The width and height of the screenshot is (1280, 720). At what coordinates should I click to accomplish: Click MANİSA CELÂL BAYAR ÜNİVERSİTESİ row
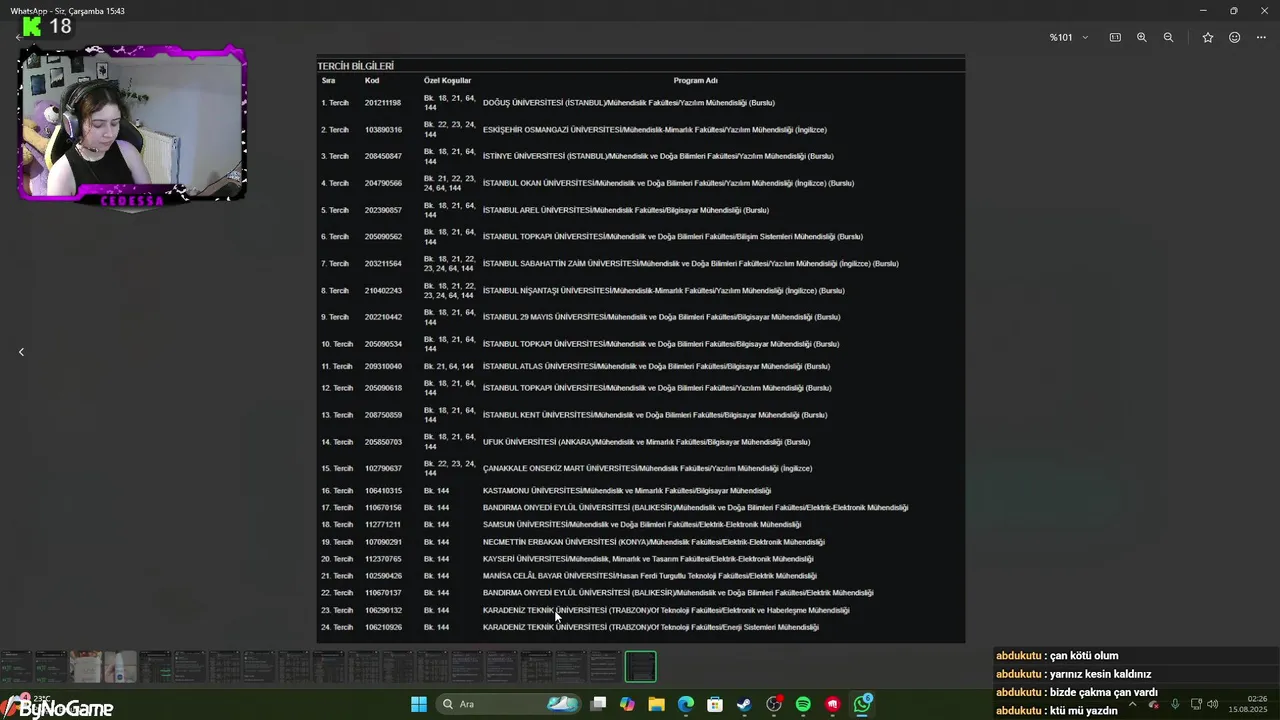(x=650, y=576)
